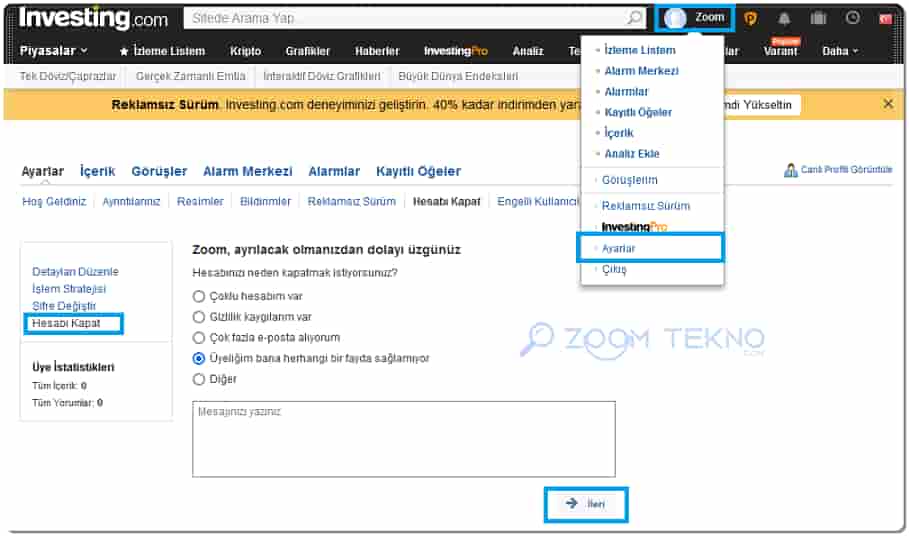Choose Görüşlerim in user dropdown
The width and height of the screenshot is (909, 536).
(x=630, y=180)
